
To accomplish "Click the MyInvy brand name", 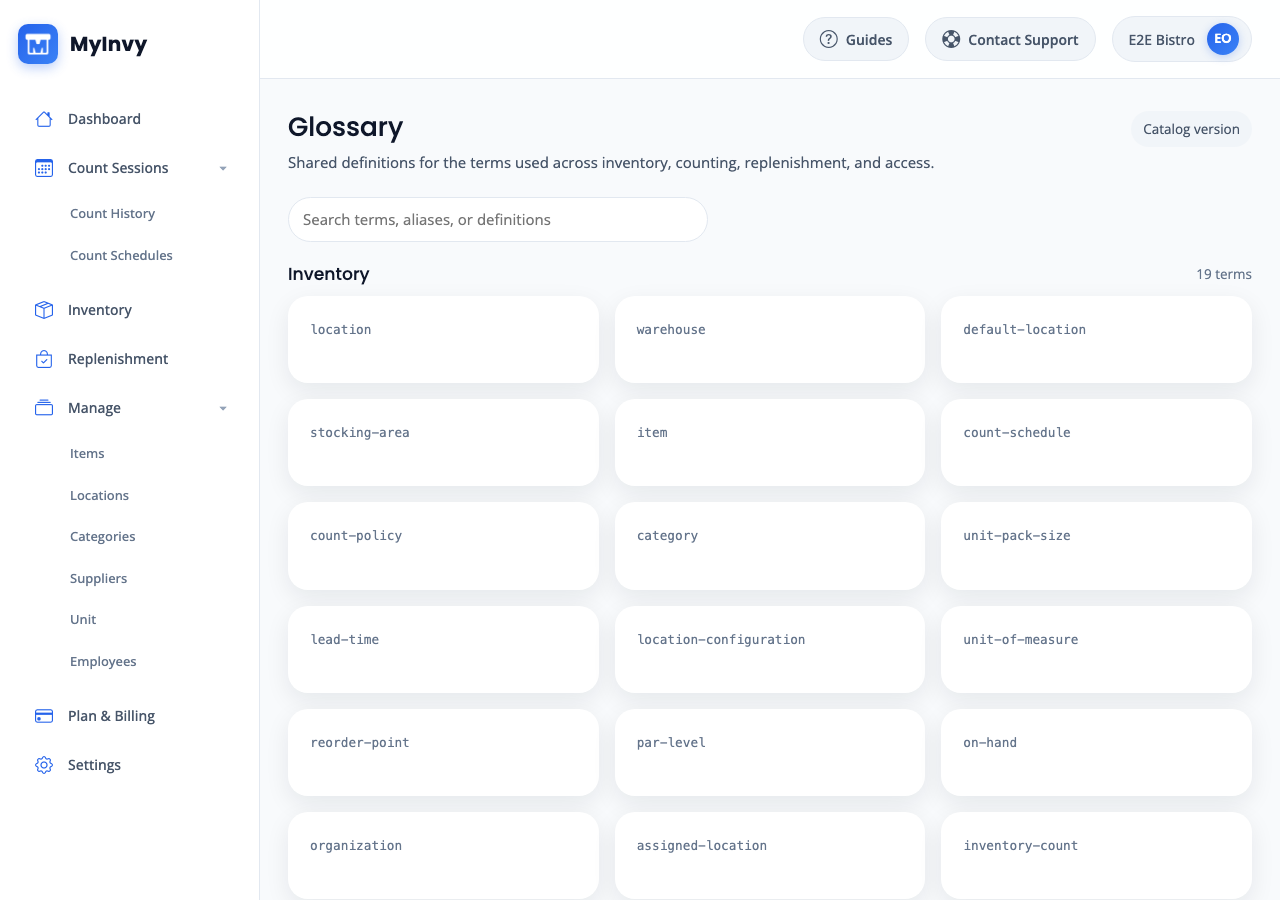I will click(108, 44).
